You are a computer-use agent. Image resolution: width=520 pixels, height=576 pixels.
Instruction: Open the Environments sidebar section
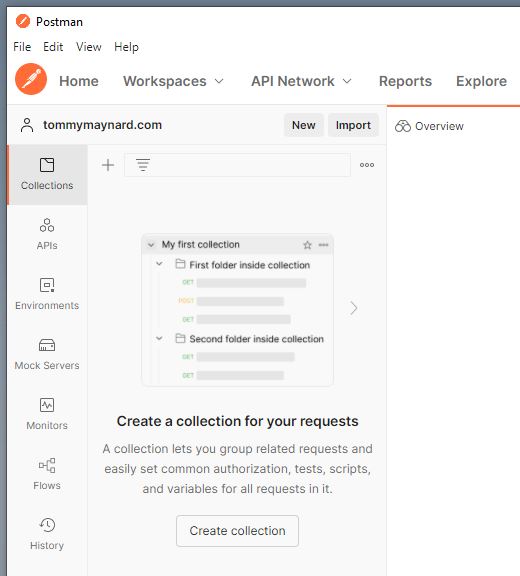pos(47,294)
